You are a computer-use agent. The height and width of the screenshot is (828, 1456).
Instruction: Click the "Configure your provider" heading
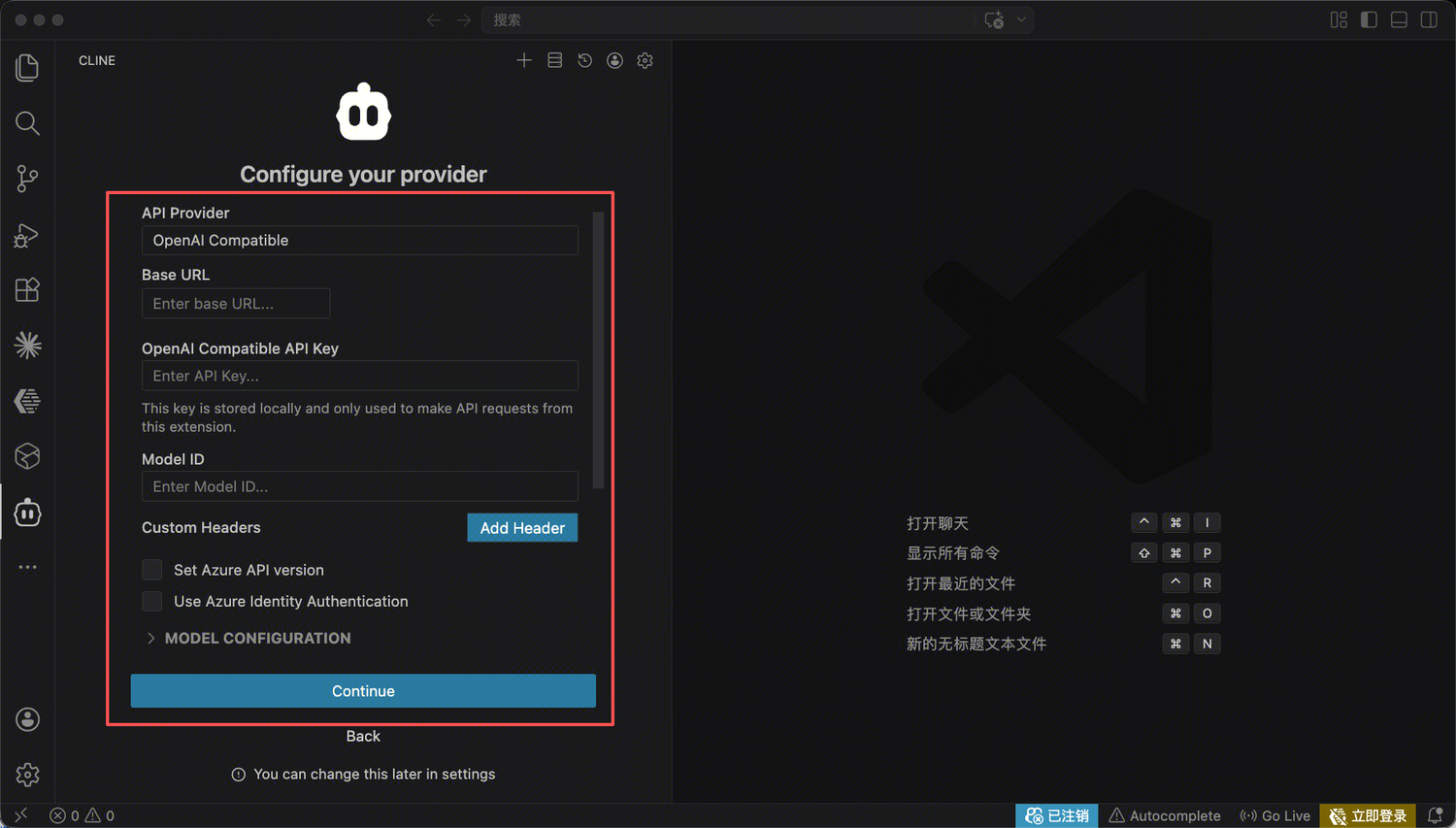pos(363,174)
